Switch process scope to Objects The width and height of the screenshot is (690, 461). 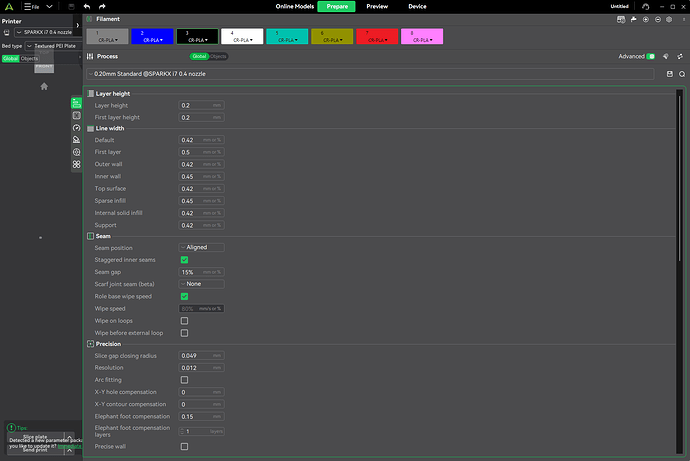click(218, 57)
